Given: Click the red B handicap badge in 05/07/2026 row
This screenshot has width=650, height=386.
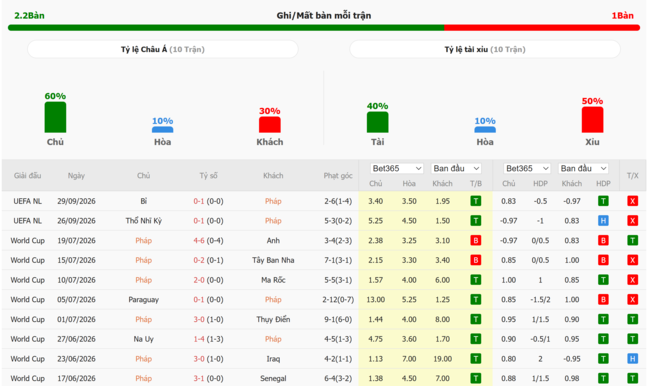Looking at the screenshot, I should (x=603, y=299).
